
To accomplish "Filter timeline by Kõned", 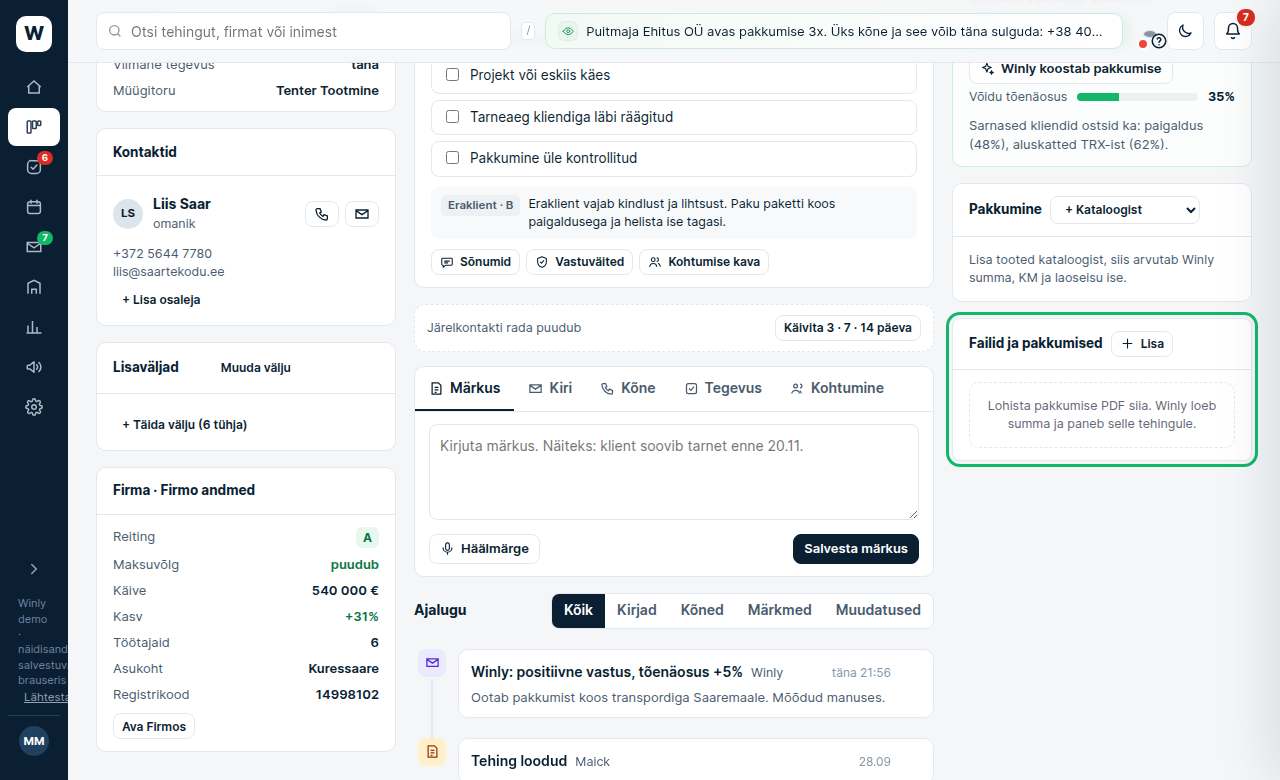I will 702,610.
